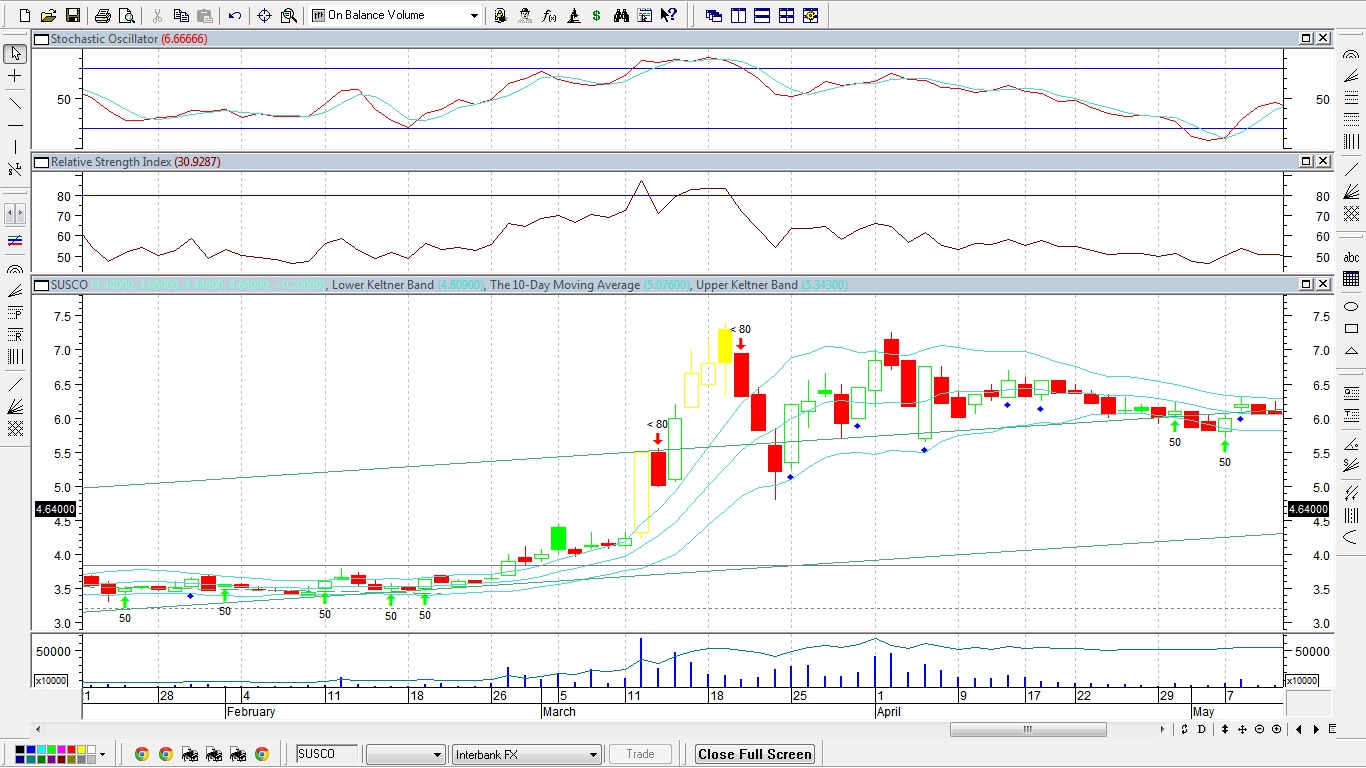Click the Close Full Screen button

[755, 754]
